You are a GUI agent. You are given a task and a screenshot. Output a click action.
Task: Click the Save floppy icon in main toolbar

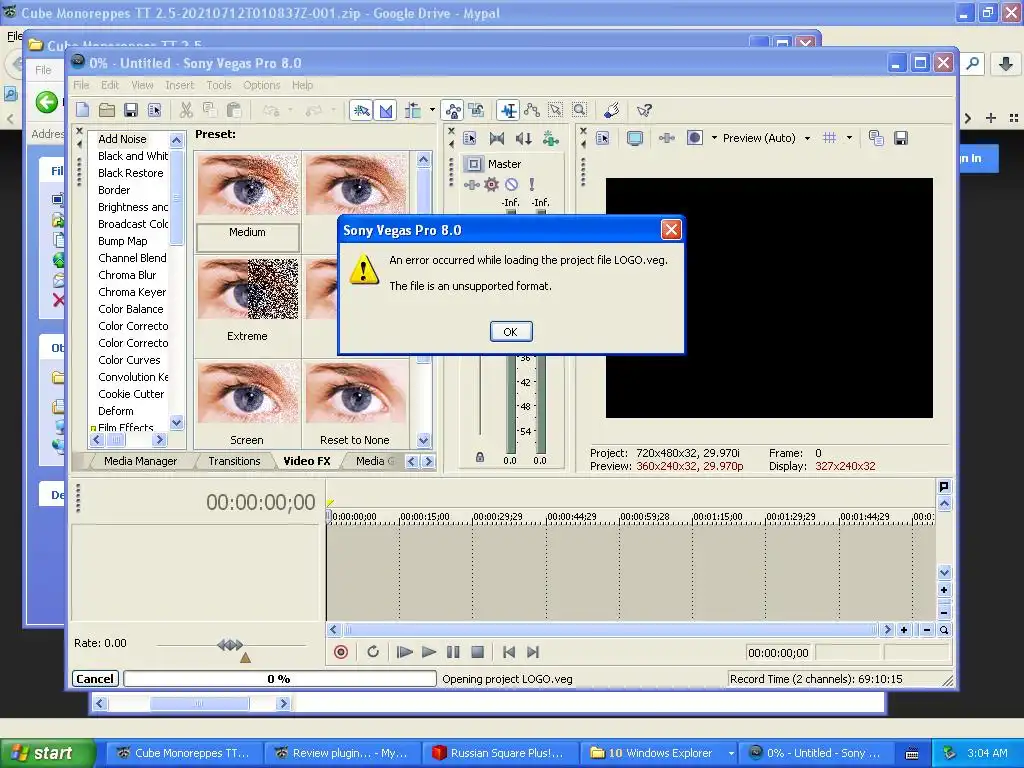point(131,110)
